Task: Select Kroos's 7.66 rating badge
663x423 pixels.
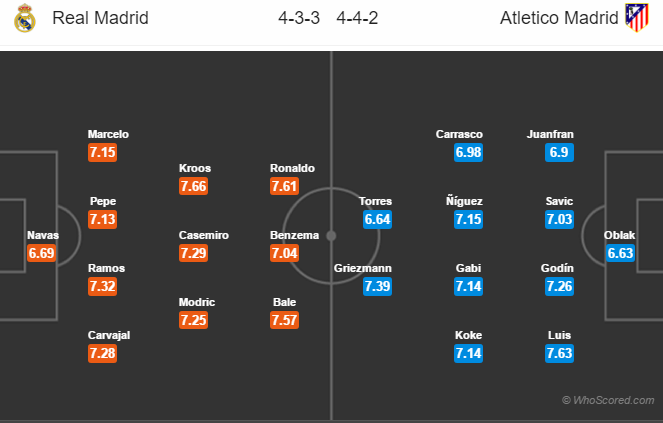Action: tap(194, 186)
